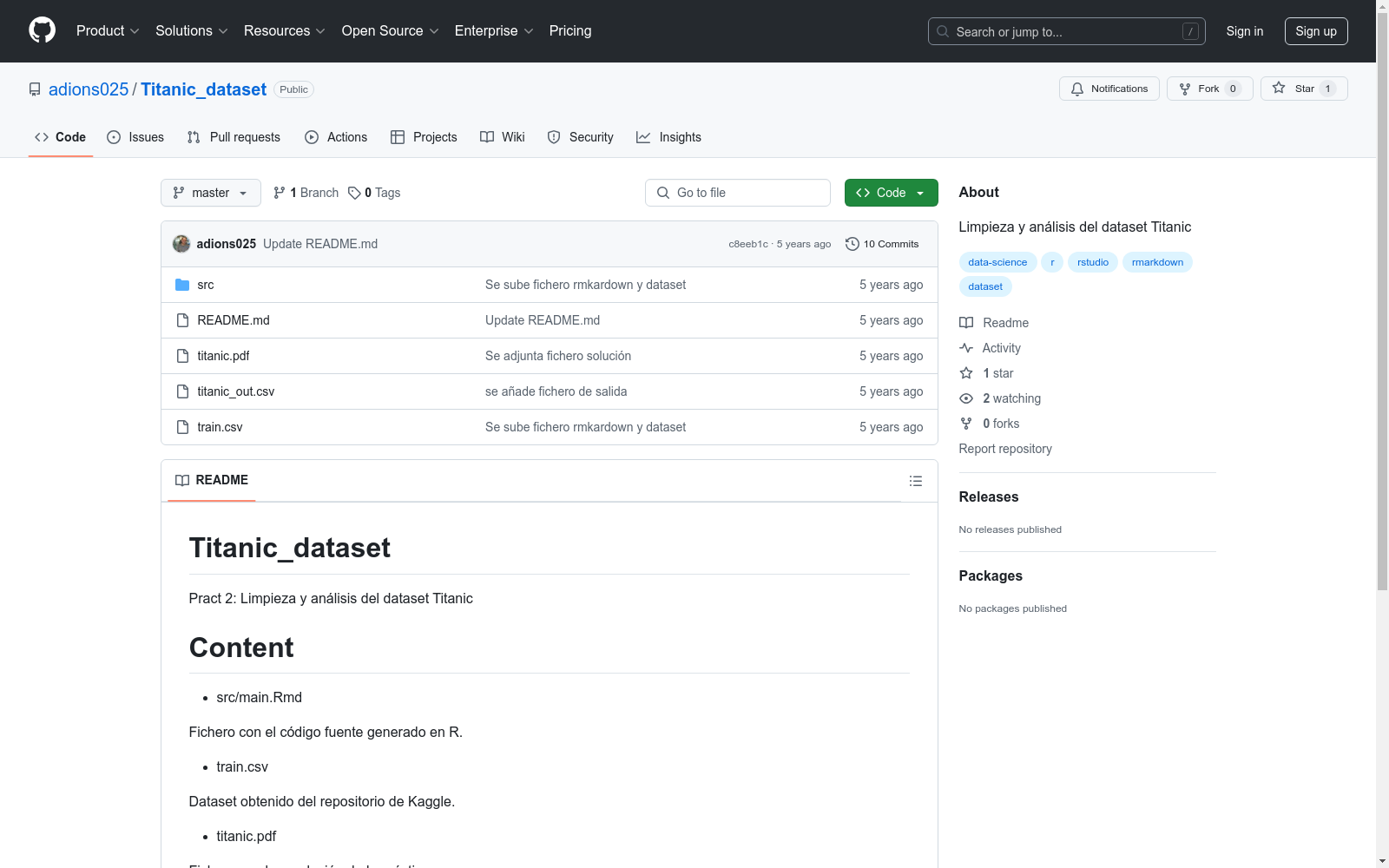Open the Pricing page
Viewport: 1389px width, 868px height.
(x=570, y=30)
